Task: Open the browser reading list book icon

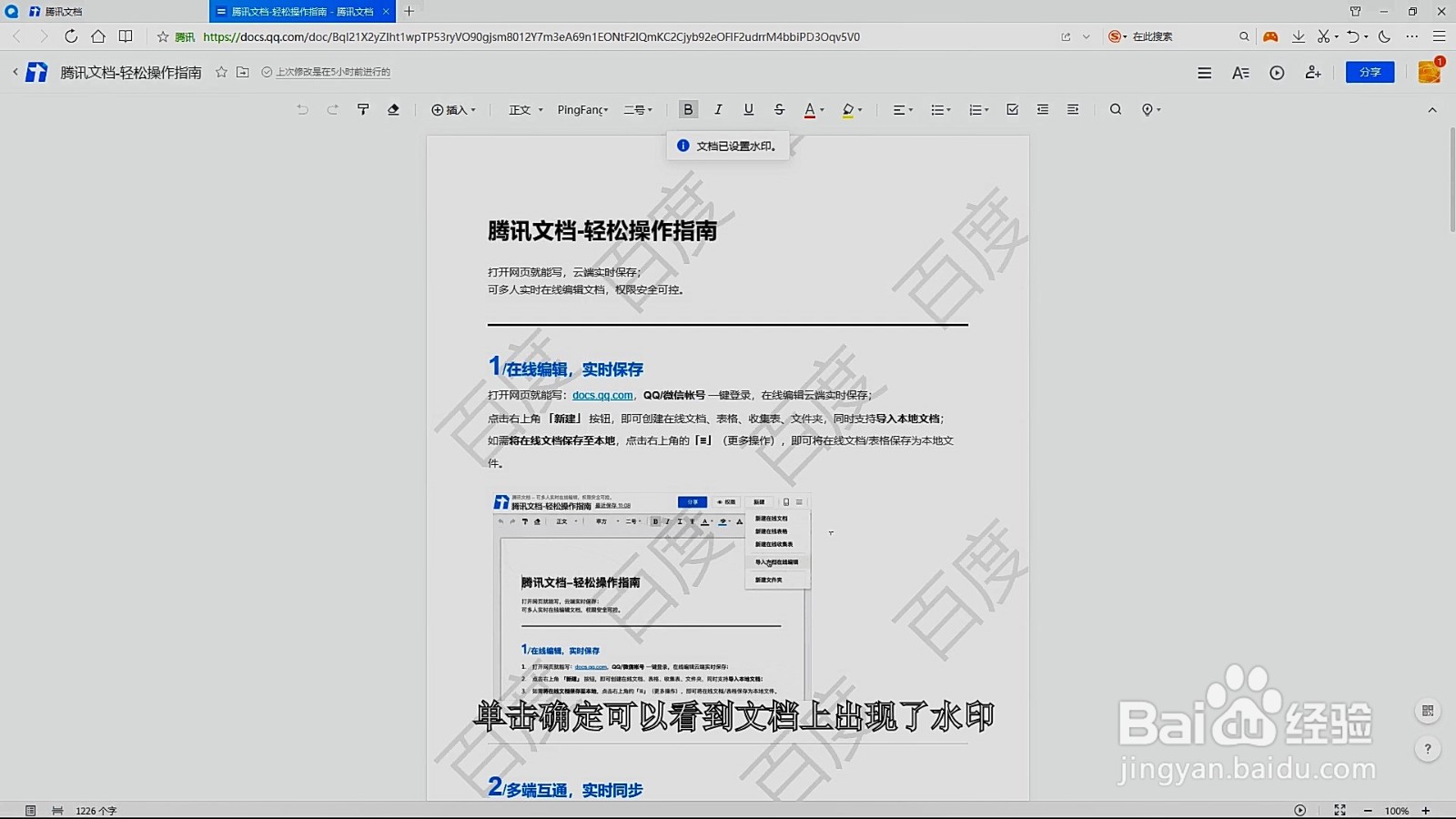Action: [x=126, y=36]
